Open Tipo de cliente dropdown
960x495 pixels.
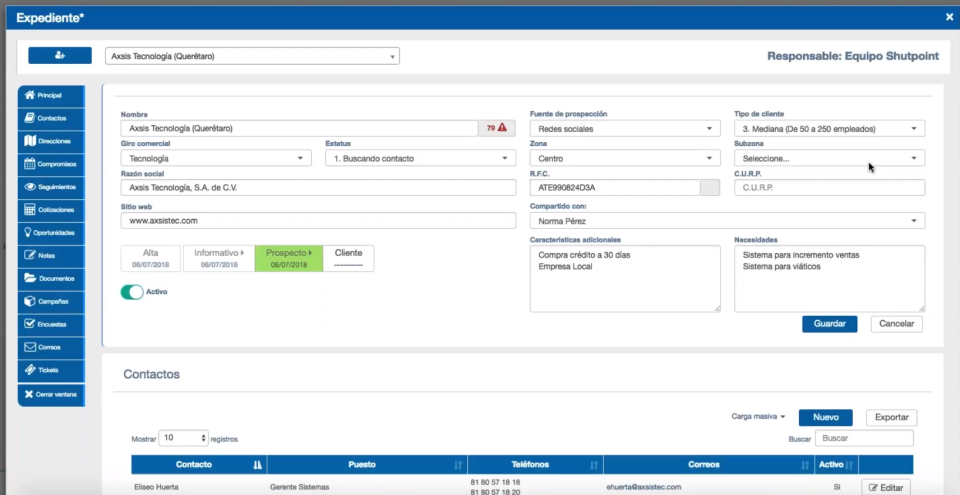[x=830, y=129]
